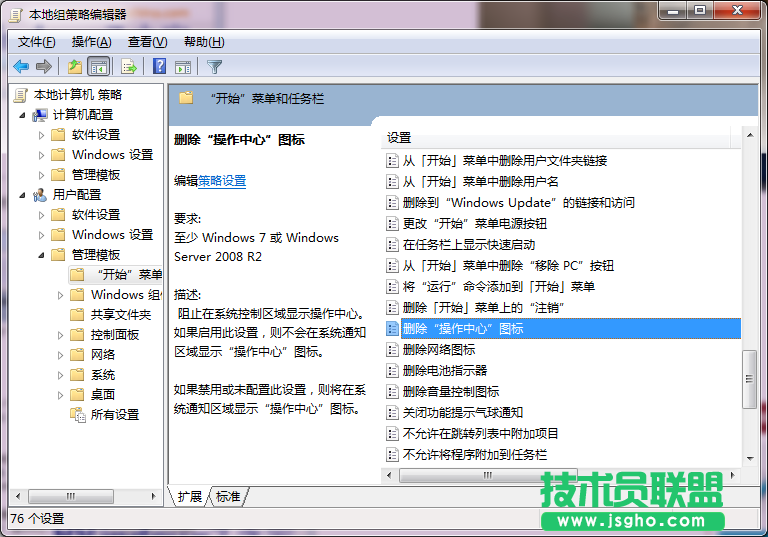Image resolution: width=768 pixels, height=537 pixels.
Task: Click policy icon of 关闭功能提示气球通知
Action: click(392, 413)
